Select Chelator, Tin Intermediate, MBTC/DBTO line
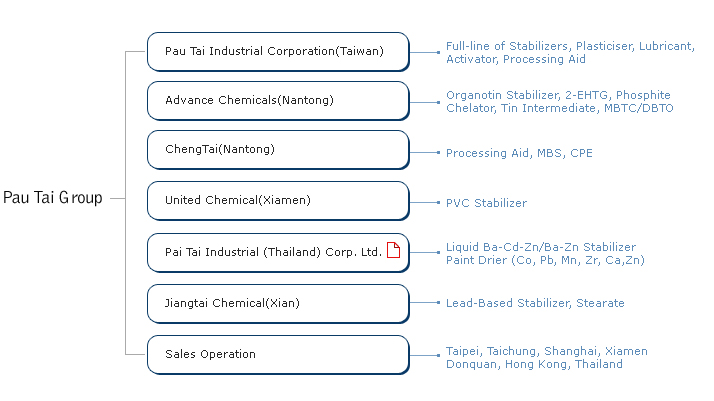The image size is (714, 401). [560, 108]
